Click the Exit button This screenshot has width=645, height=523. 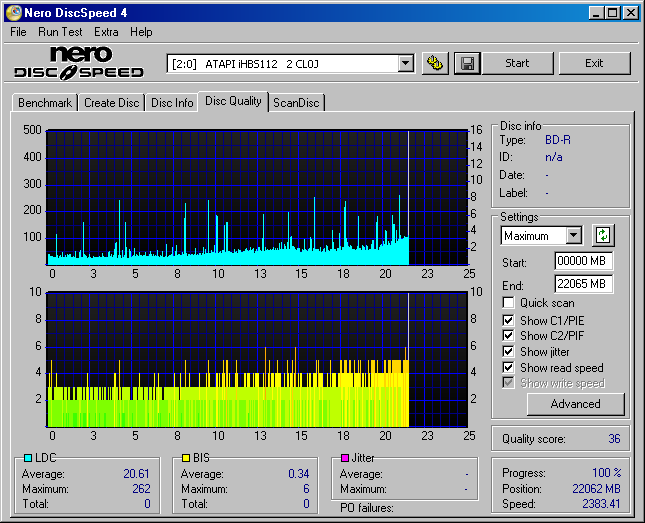click(594, 63)
